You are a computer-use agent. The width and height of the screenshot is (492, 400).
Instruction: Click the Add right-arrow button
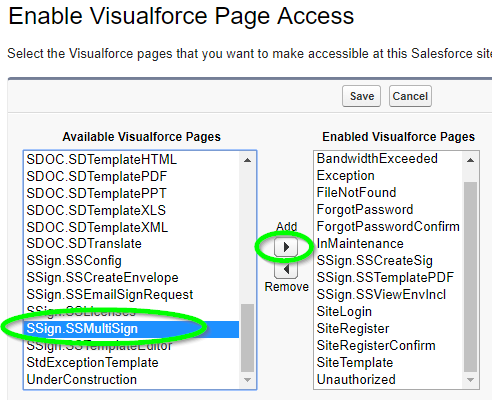[286, 247]
